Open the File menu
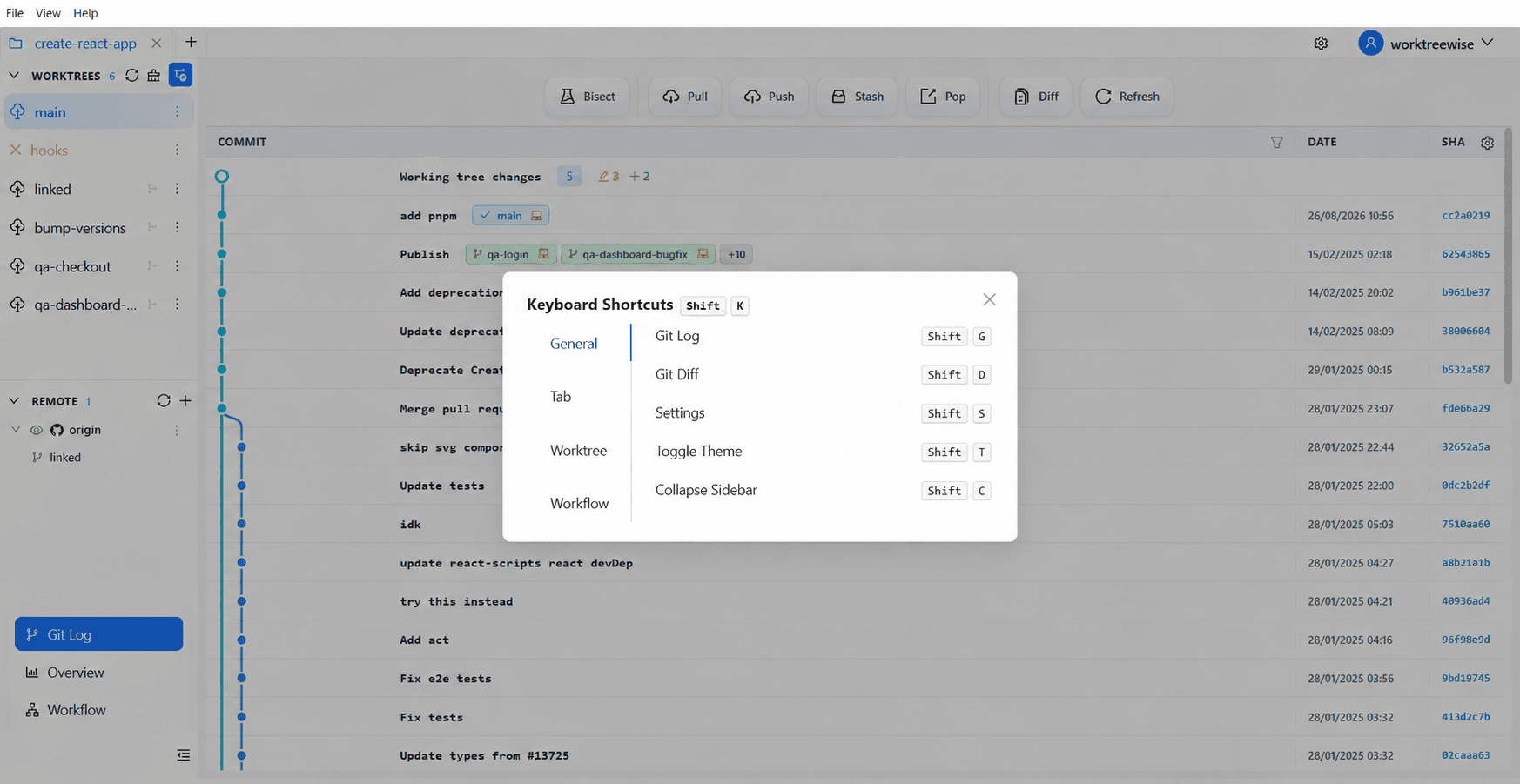 point(15,13)
